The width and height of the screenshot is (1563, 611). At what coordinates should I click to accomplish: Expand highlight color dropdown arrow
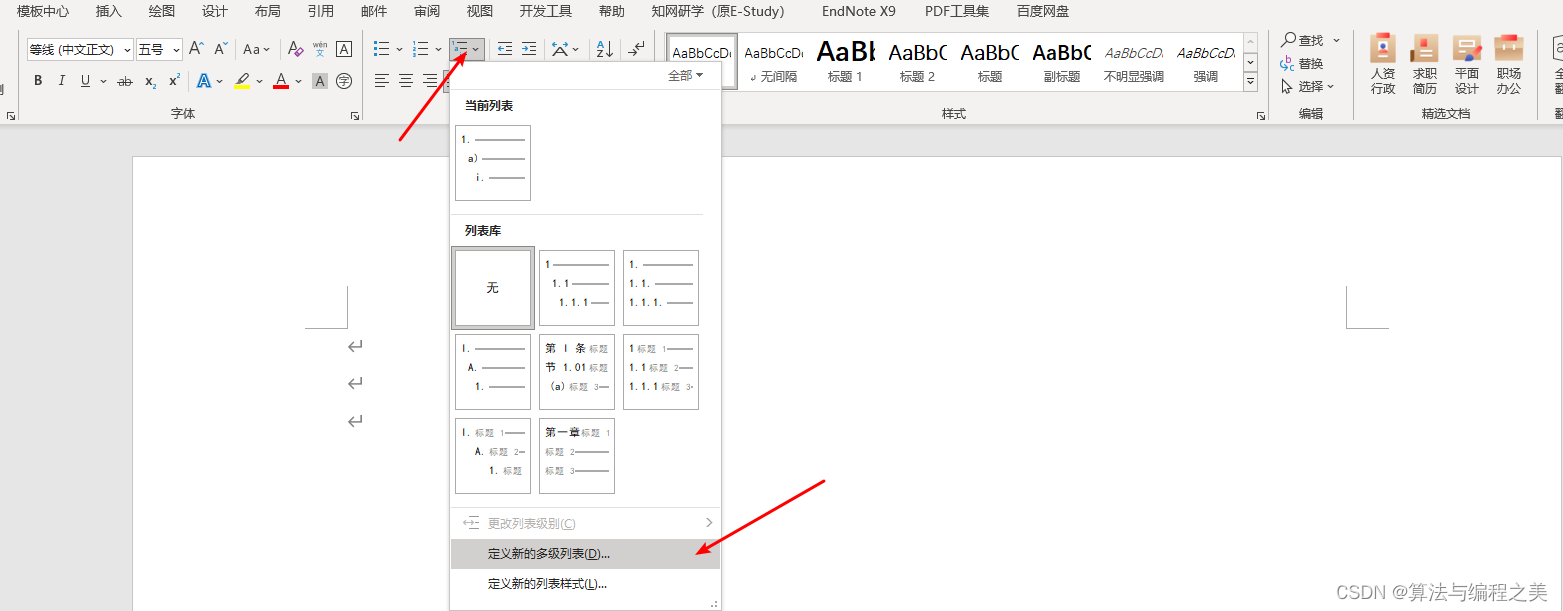click(259, 81)
